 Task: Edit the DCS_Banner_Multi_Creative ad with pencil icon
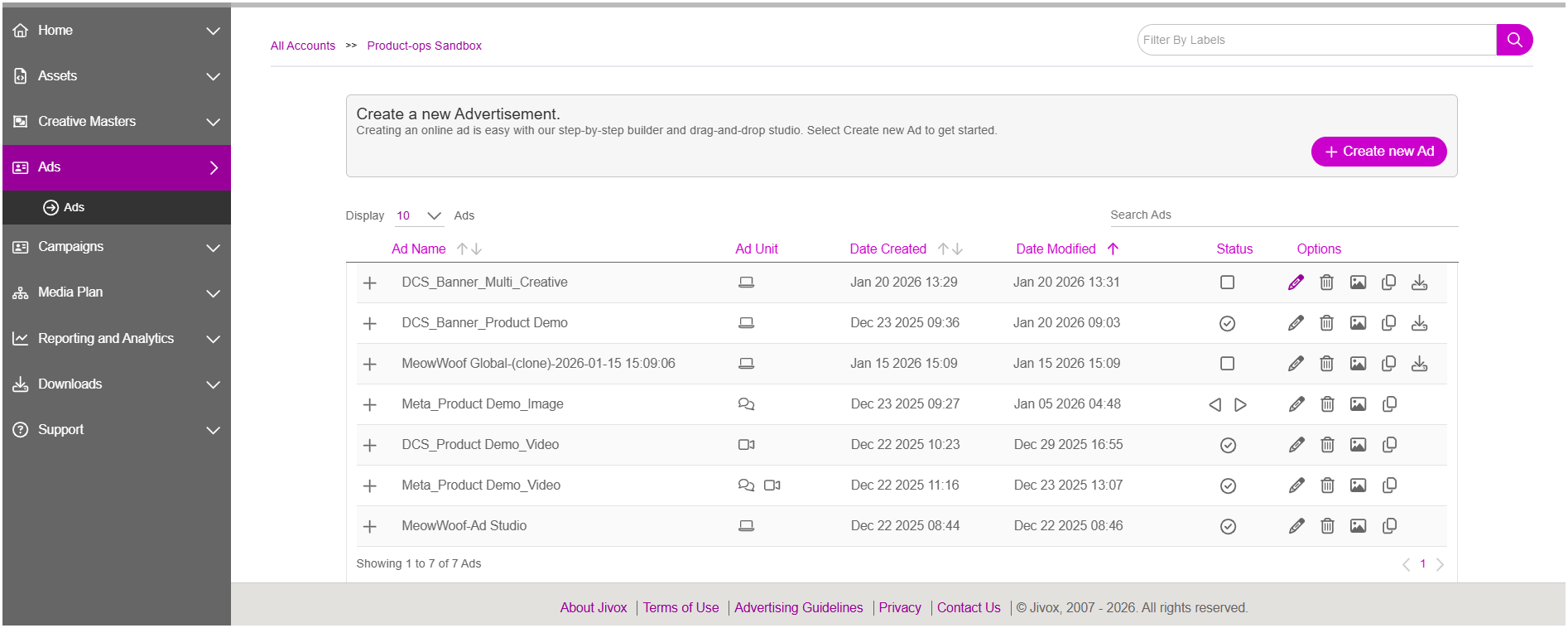(1296, 283)
